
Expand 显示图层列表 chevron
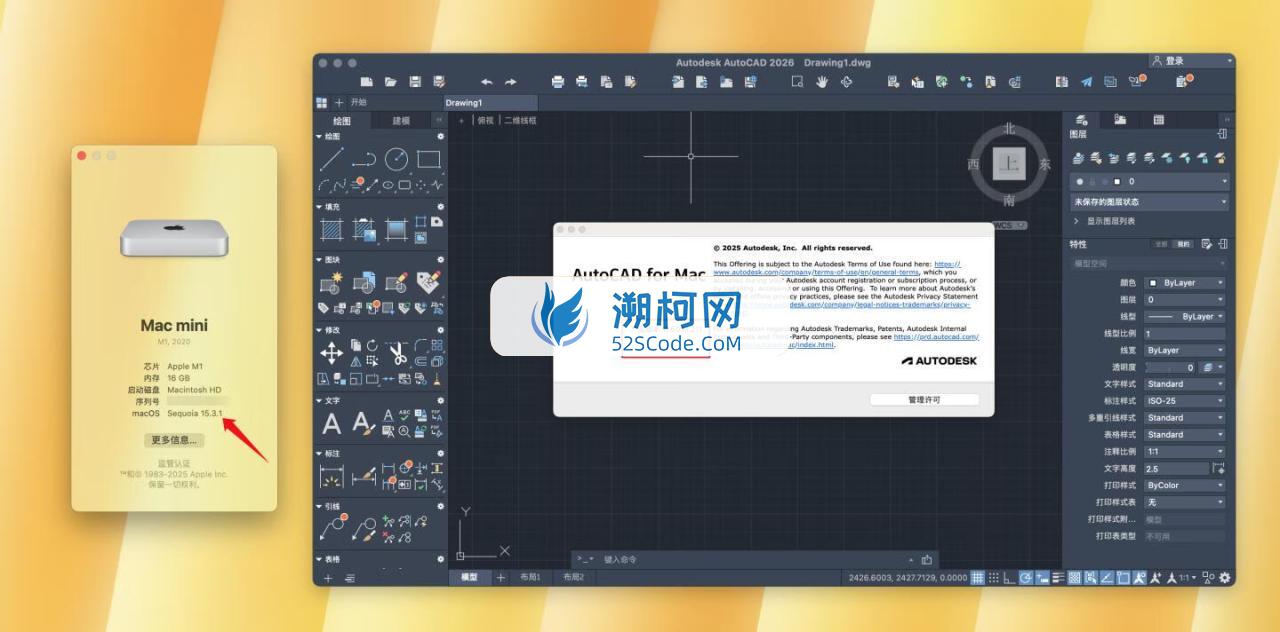click(x=1077, y=221)
